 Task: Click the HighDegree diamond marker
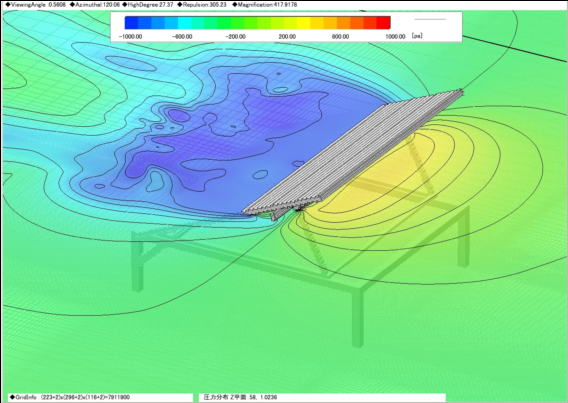[125, 5]
